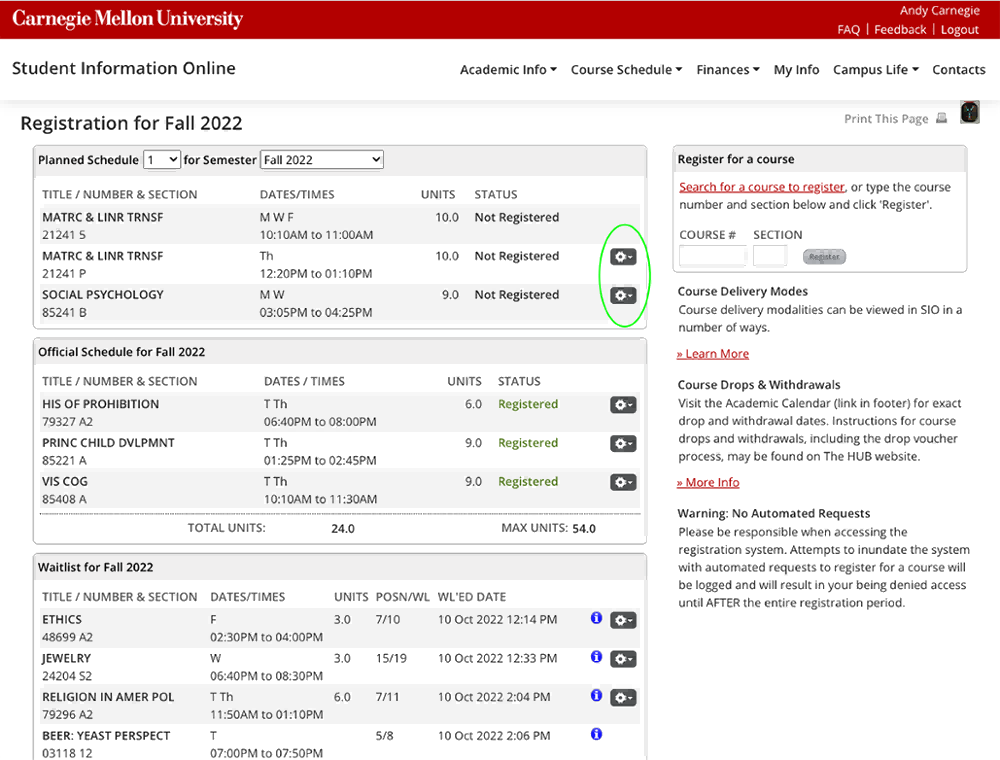
Task: Show waitlist info for ETHICS course
Action: (596, 617)
